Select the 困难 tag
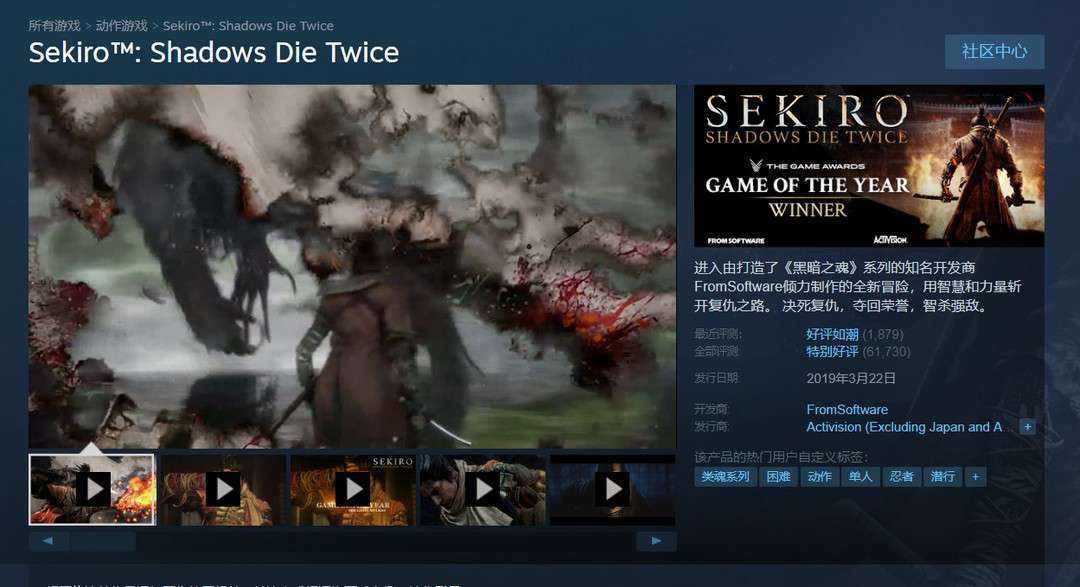 click(778, 477)
